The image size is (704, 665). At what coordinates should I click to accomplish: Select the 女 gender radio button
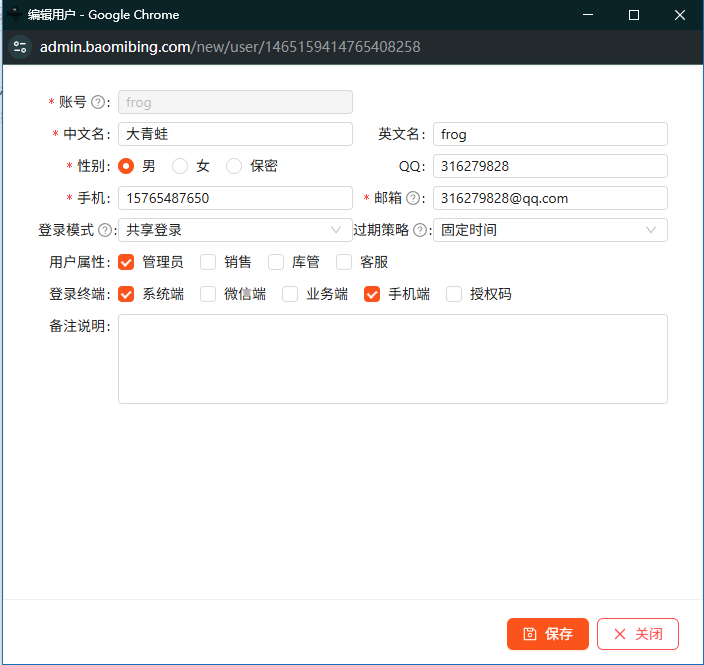coord(180,166)
